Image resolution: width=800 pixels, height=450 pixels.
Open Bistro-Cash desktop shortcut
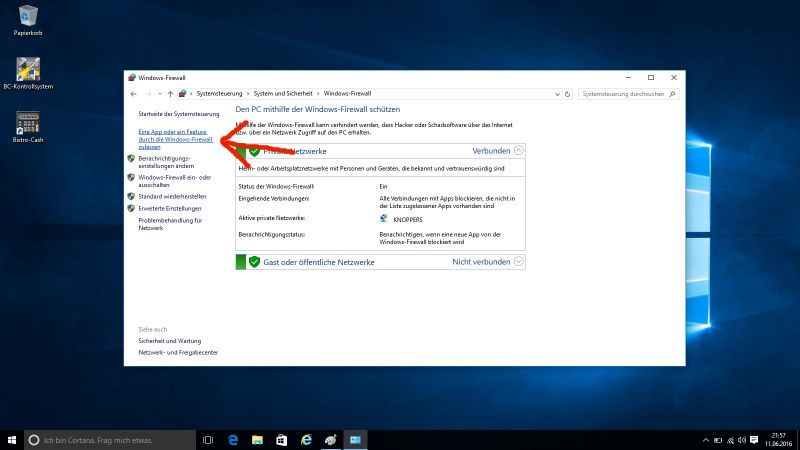(x=28, y=127)
